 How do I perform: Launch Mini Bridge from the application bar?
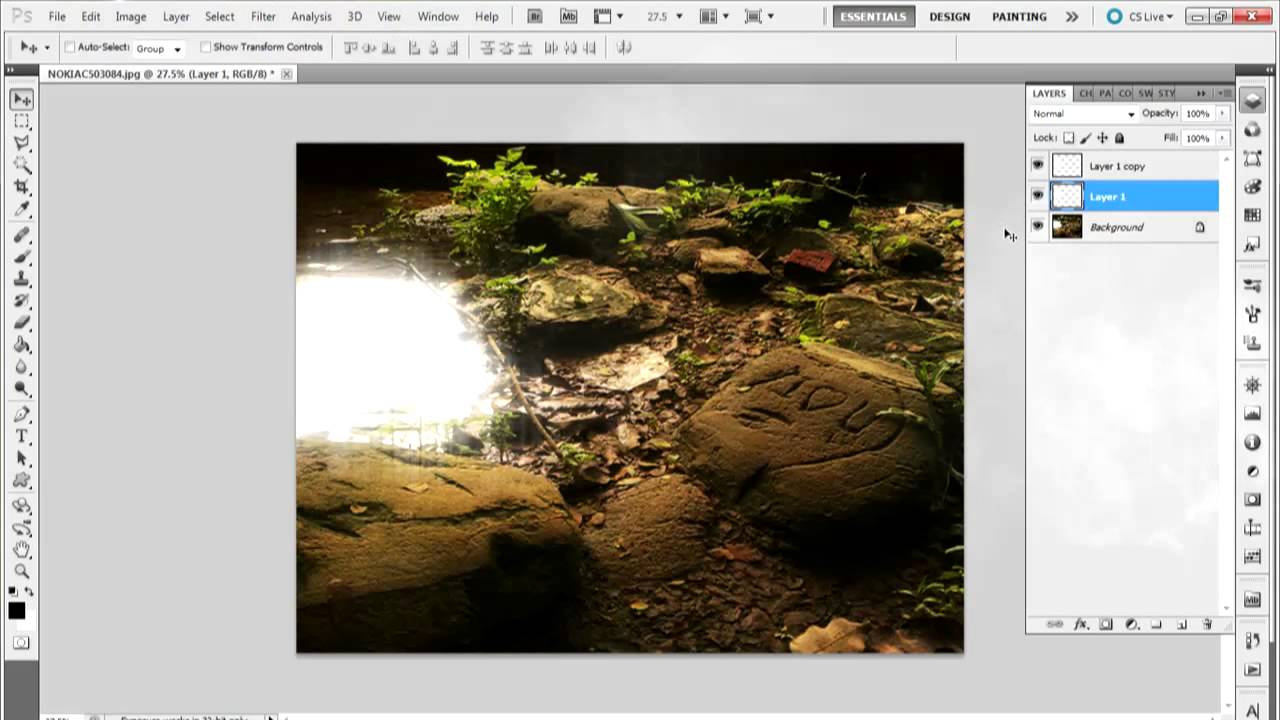pos(569,16)
